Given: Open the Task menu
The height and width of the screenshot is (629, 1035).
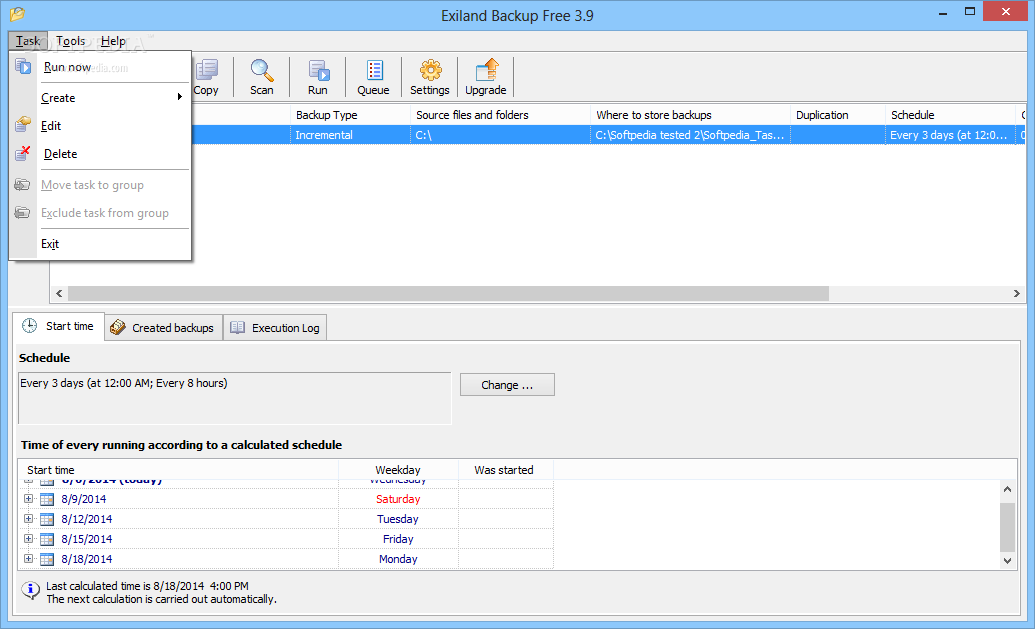Looking at the screenshot, I should [28, 41].
